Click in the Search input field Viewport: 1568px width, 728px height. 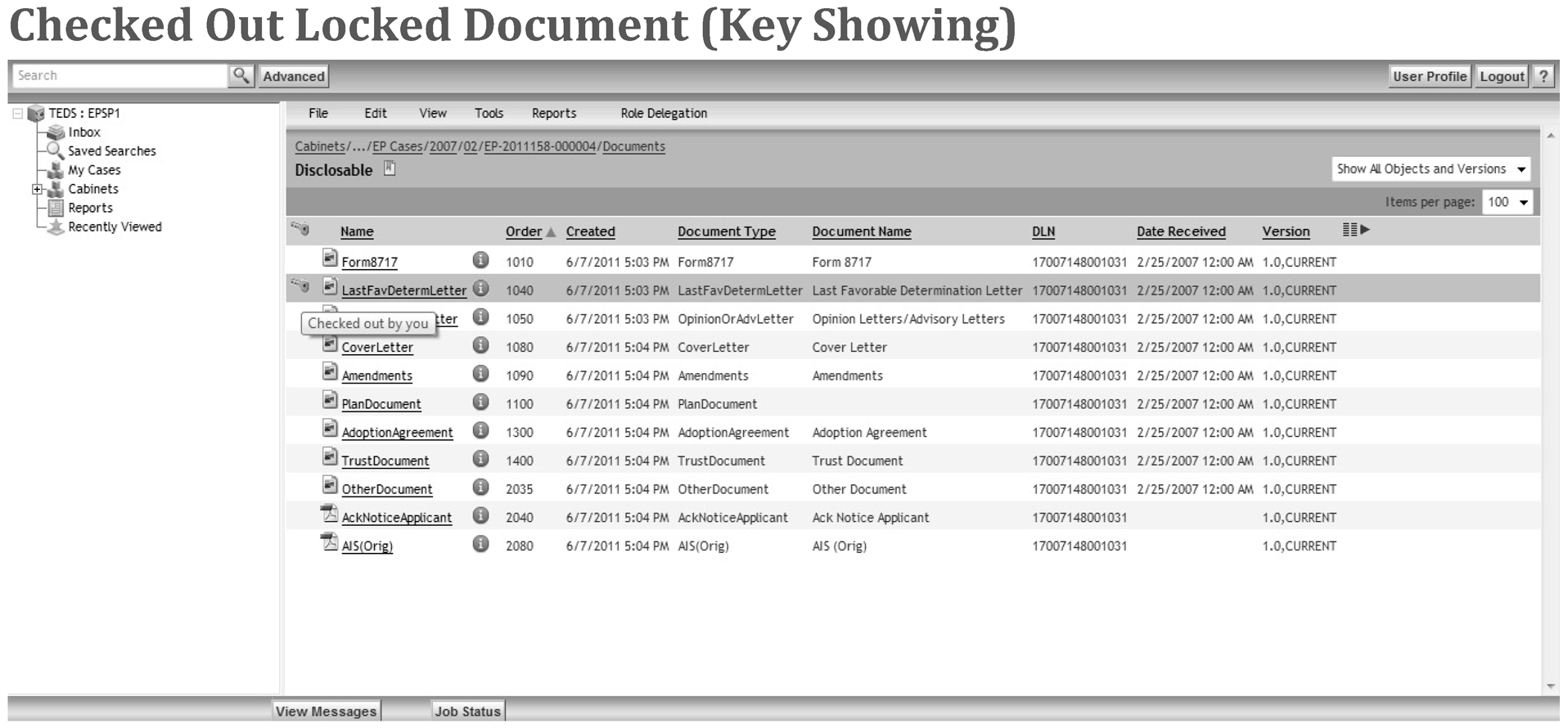pyautogui.click(x=119, y=76)
